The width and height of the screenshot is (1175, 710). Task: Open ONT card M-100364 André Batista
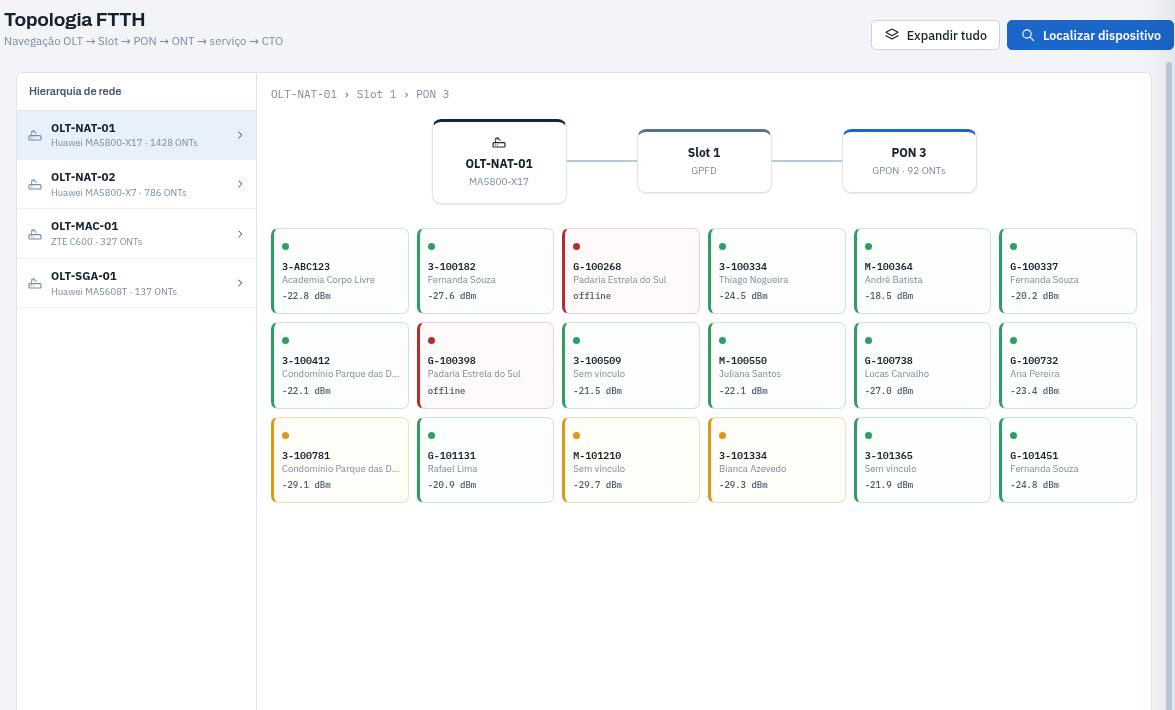(x=922, y=271)
